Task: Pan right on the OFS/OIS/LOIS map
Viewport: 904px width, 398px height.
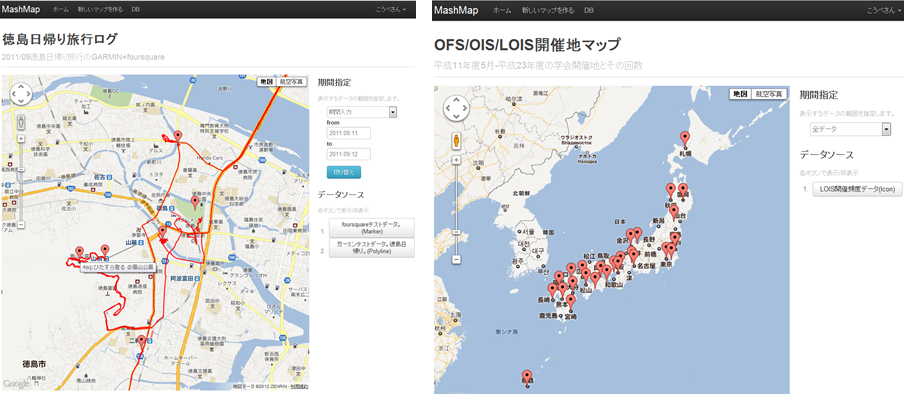Action: coord(464,108)
